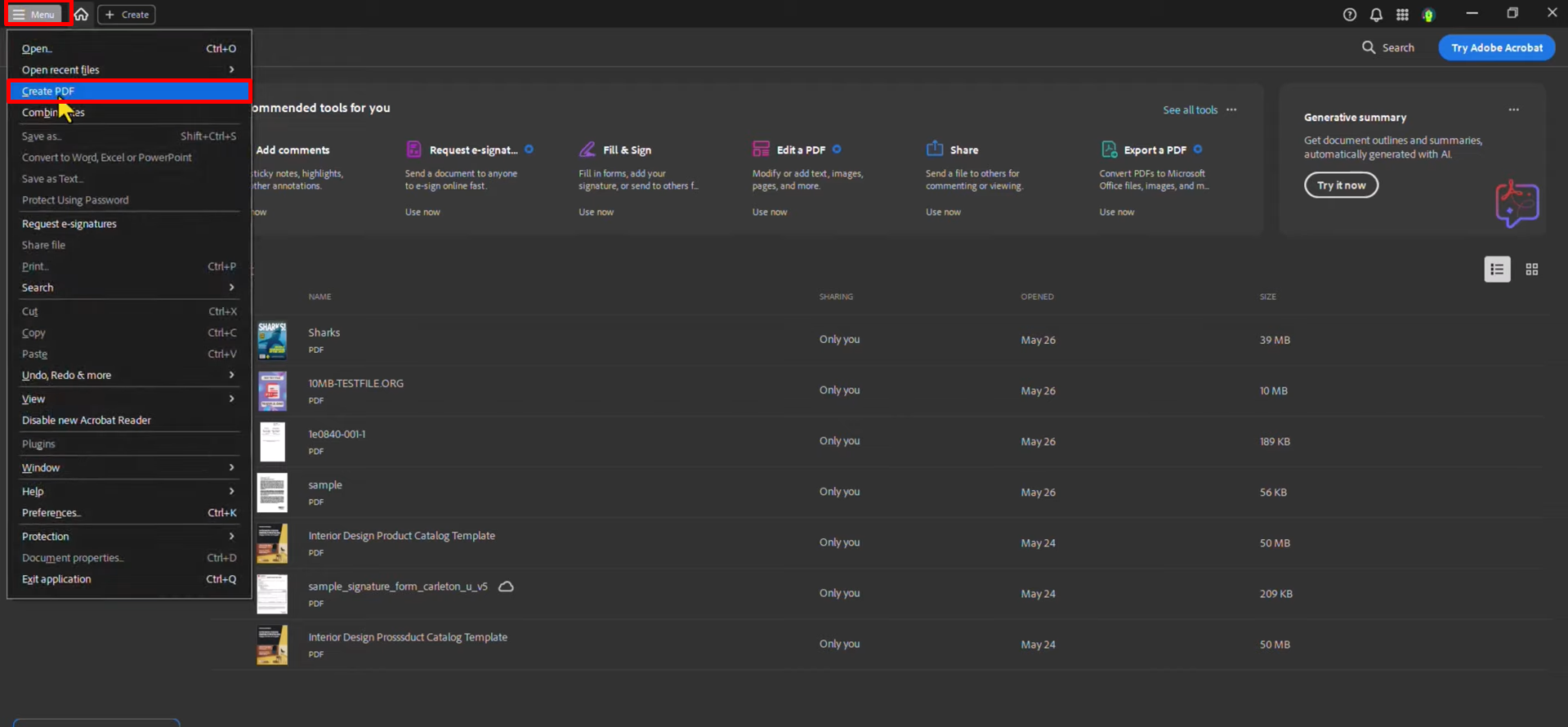Click the Edit a PDF tool icon
Viewport: 1568px width, 727px height.
pos(761,149)
